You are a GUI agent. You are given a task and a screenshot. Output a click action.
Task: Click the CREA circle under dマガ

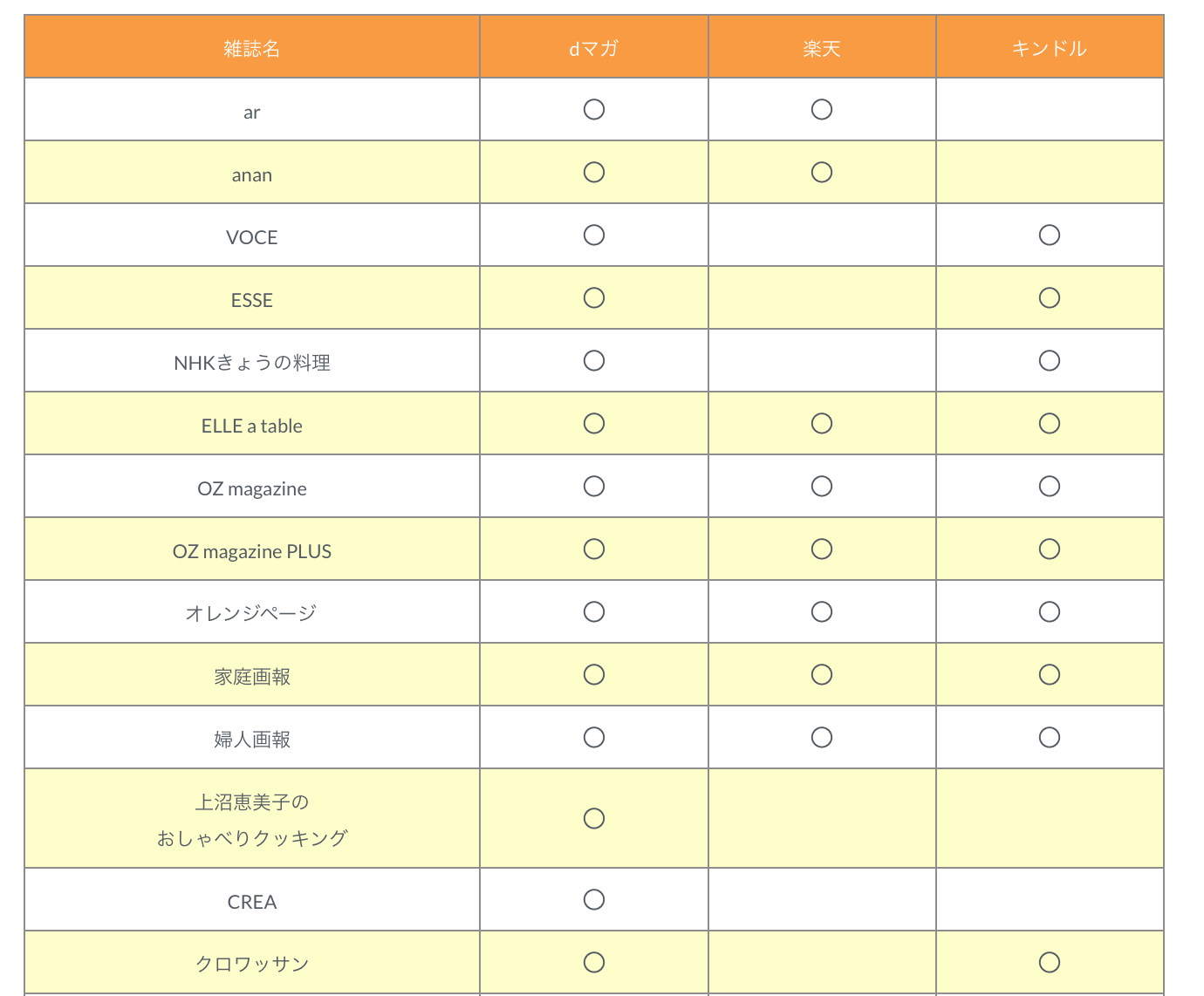594,899
